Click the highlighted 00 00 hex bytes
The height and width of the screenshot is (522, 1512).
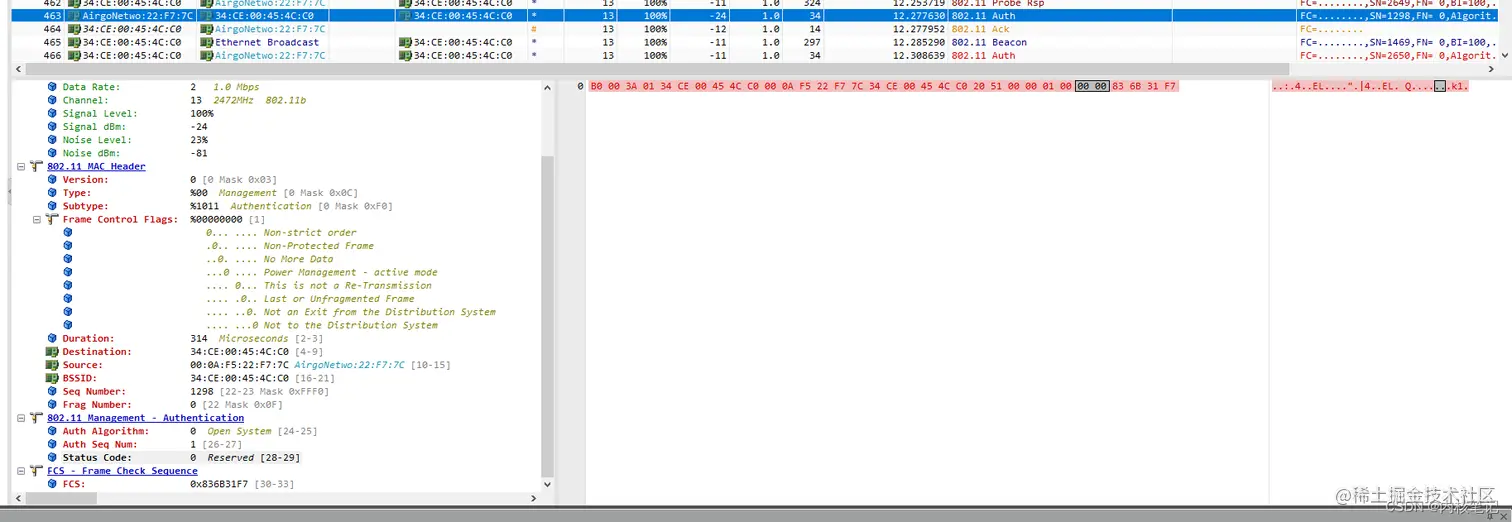coord(1091,87)
